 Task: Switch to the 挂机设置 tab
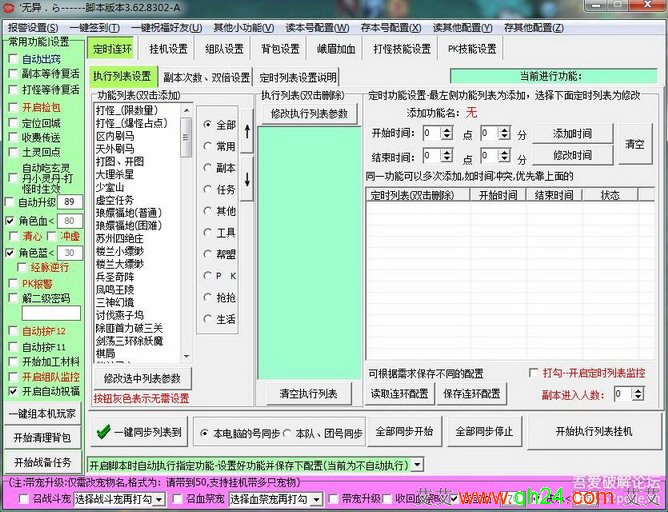[168, 49]
